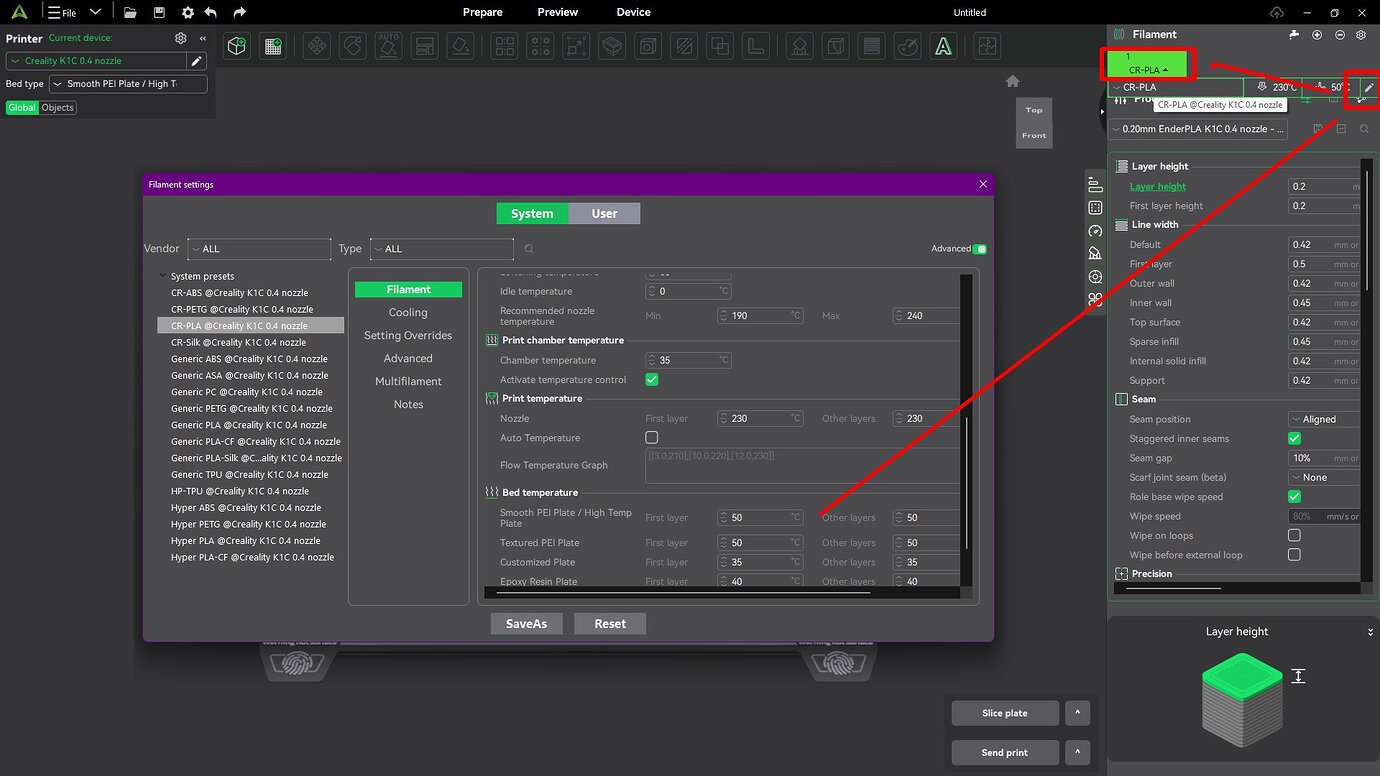The height and width of the screenshot is (776, 1380).
Task: Click the Add model icon
Action: 236,45
